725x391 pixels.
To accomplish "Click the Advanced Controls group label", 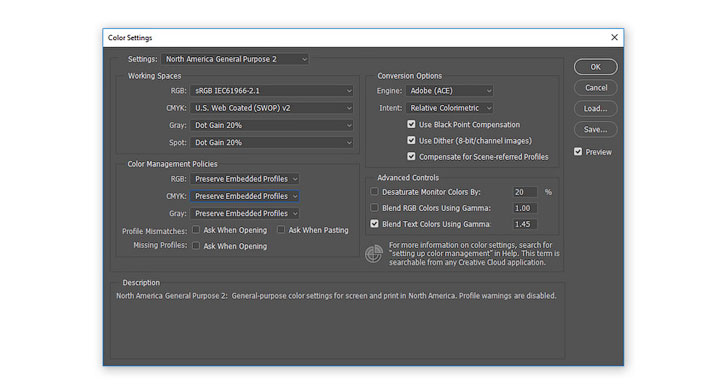I will (408, 177).
